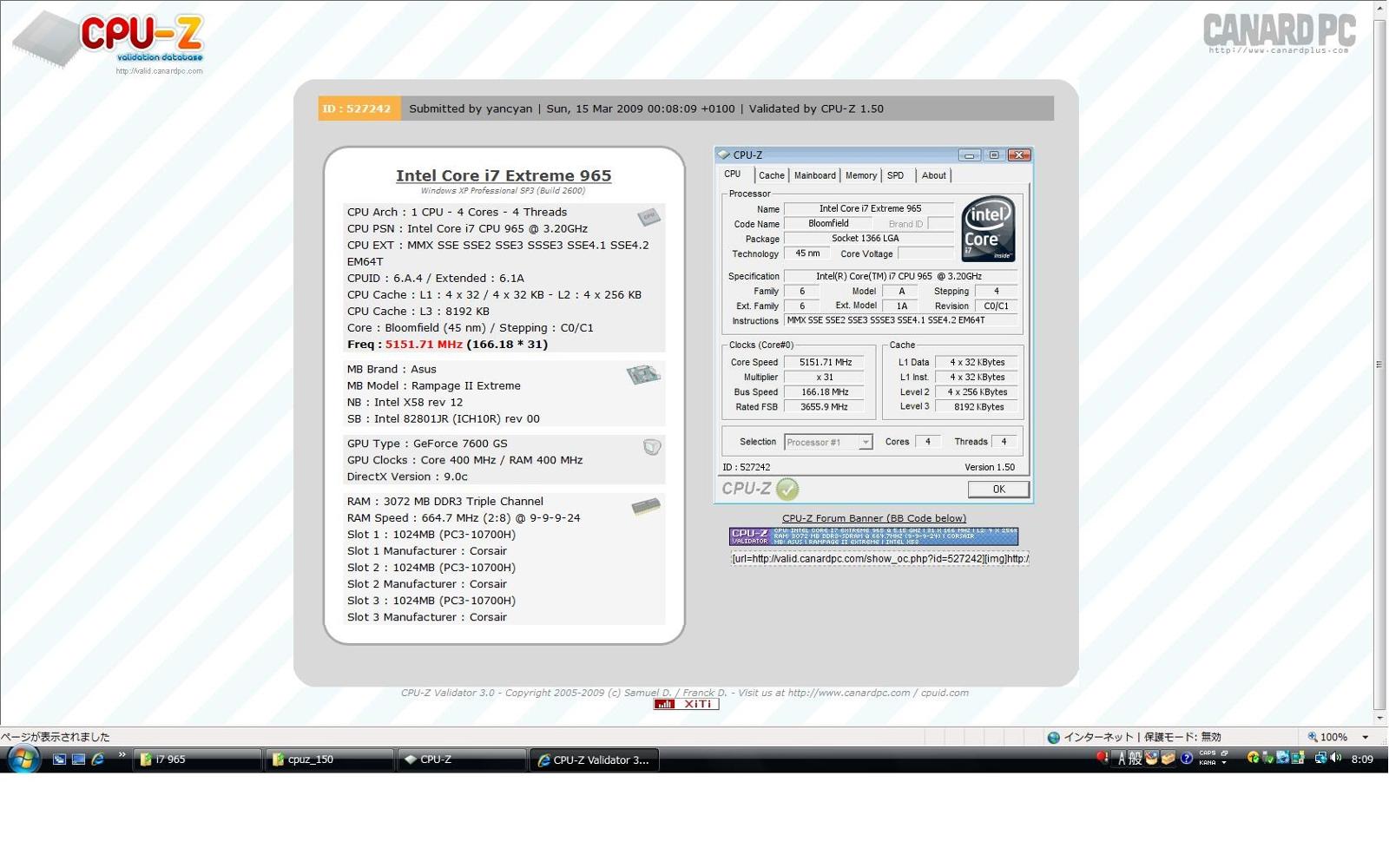The height and width of the screenshot is (868, 1389).
Task: Expand quick launch overflow chevron
Action: point(122,755)
